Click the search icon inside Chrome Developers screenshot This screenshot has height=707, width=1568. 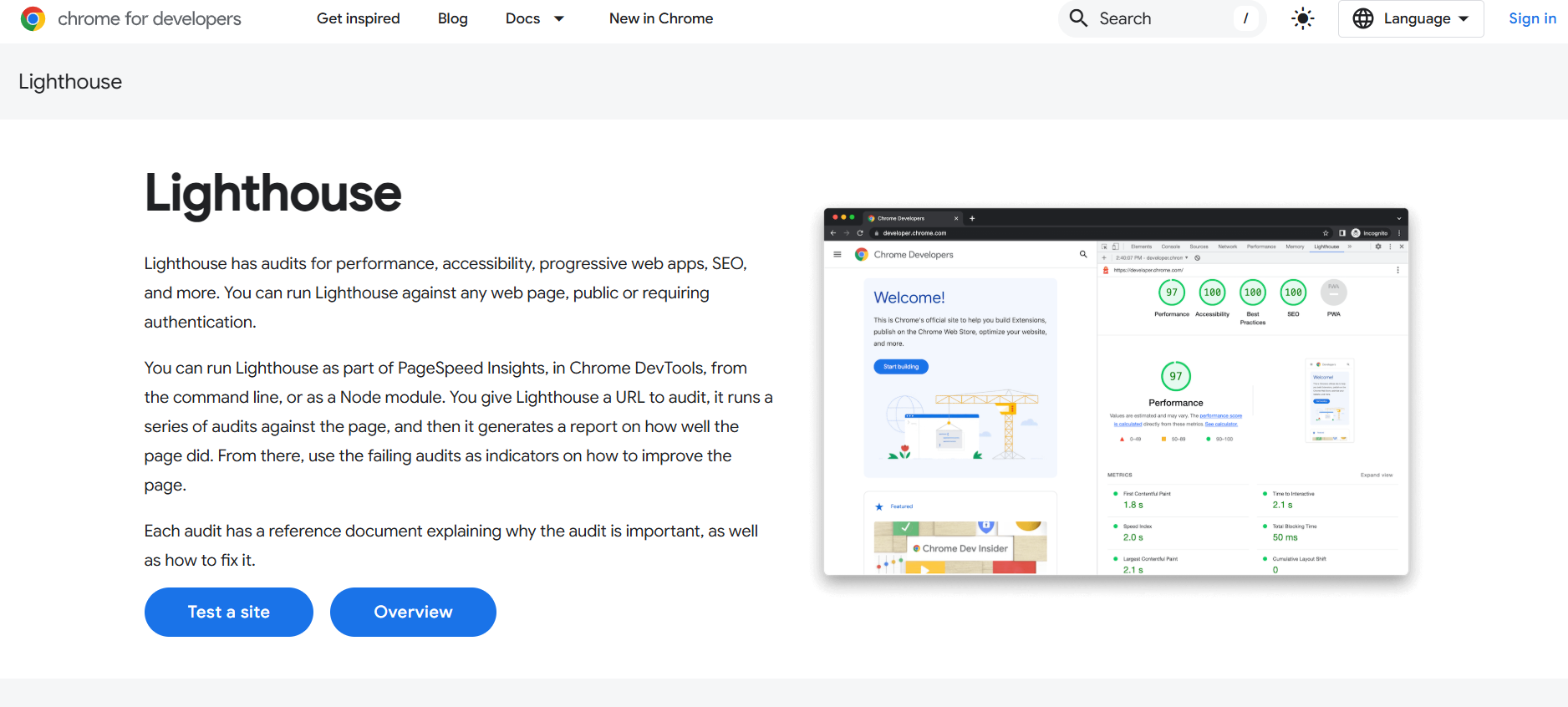pos(1083,254)
